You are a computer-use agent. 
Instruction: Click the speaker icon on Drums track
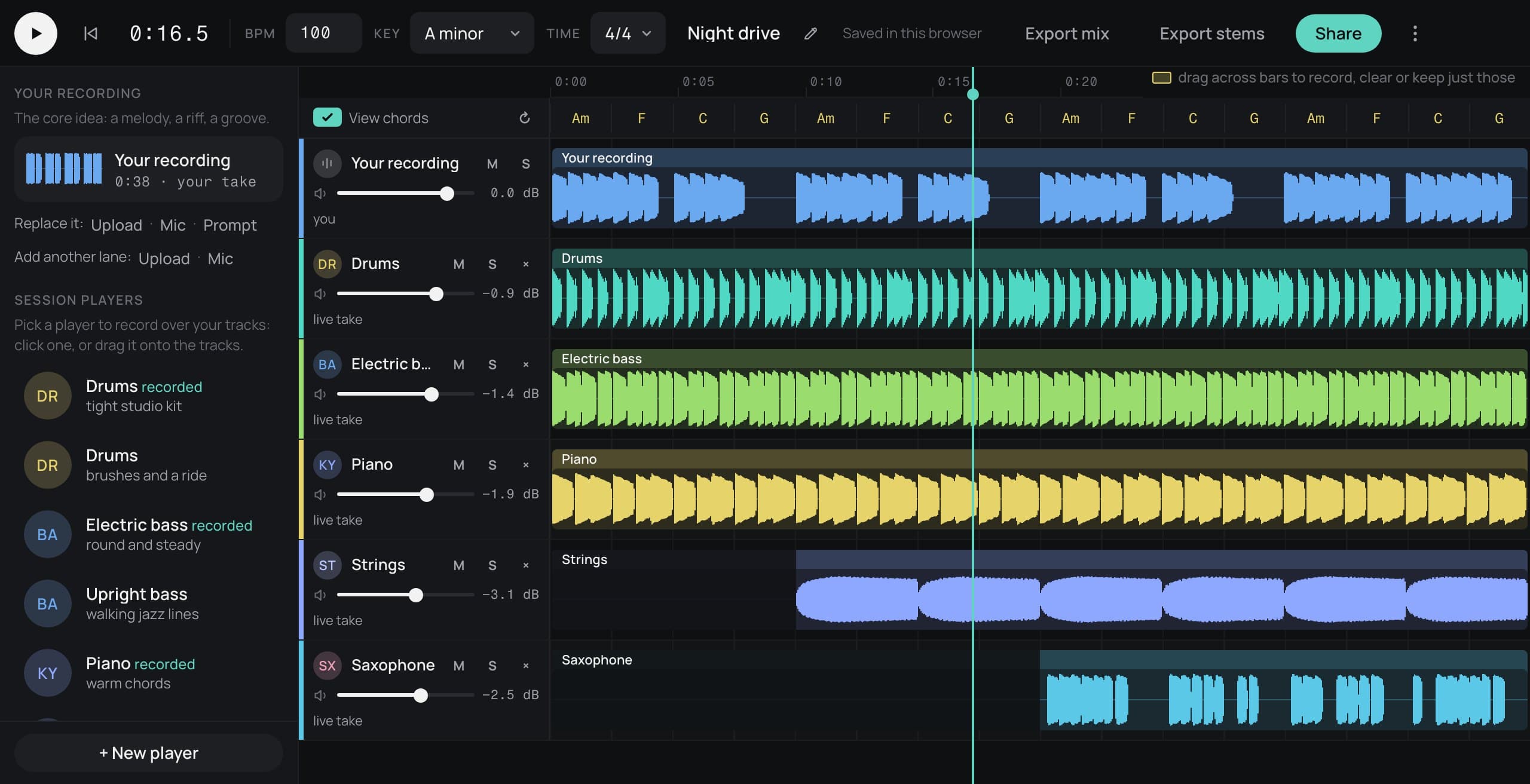pos(320,293)
